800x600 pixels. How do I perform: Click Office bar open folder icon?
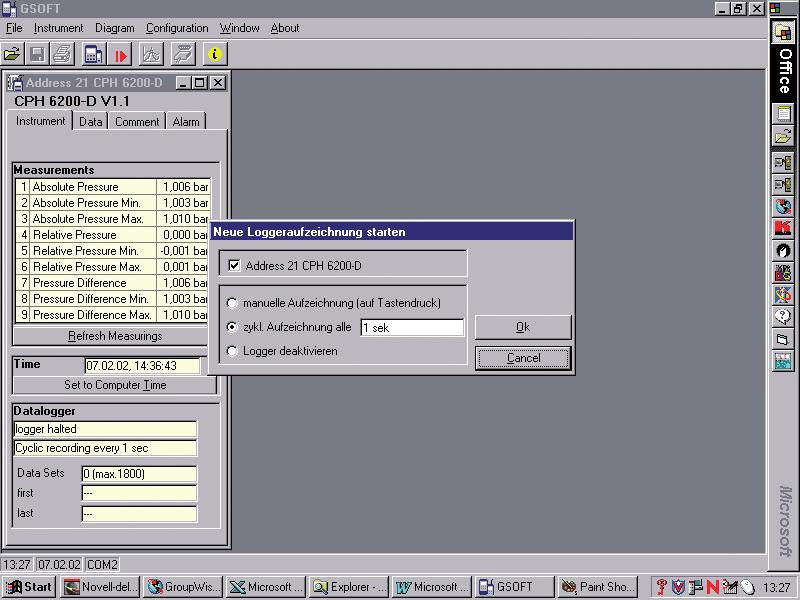pyautogui.click(x=783, y=137)
